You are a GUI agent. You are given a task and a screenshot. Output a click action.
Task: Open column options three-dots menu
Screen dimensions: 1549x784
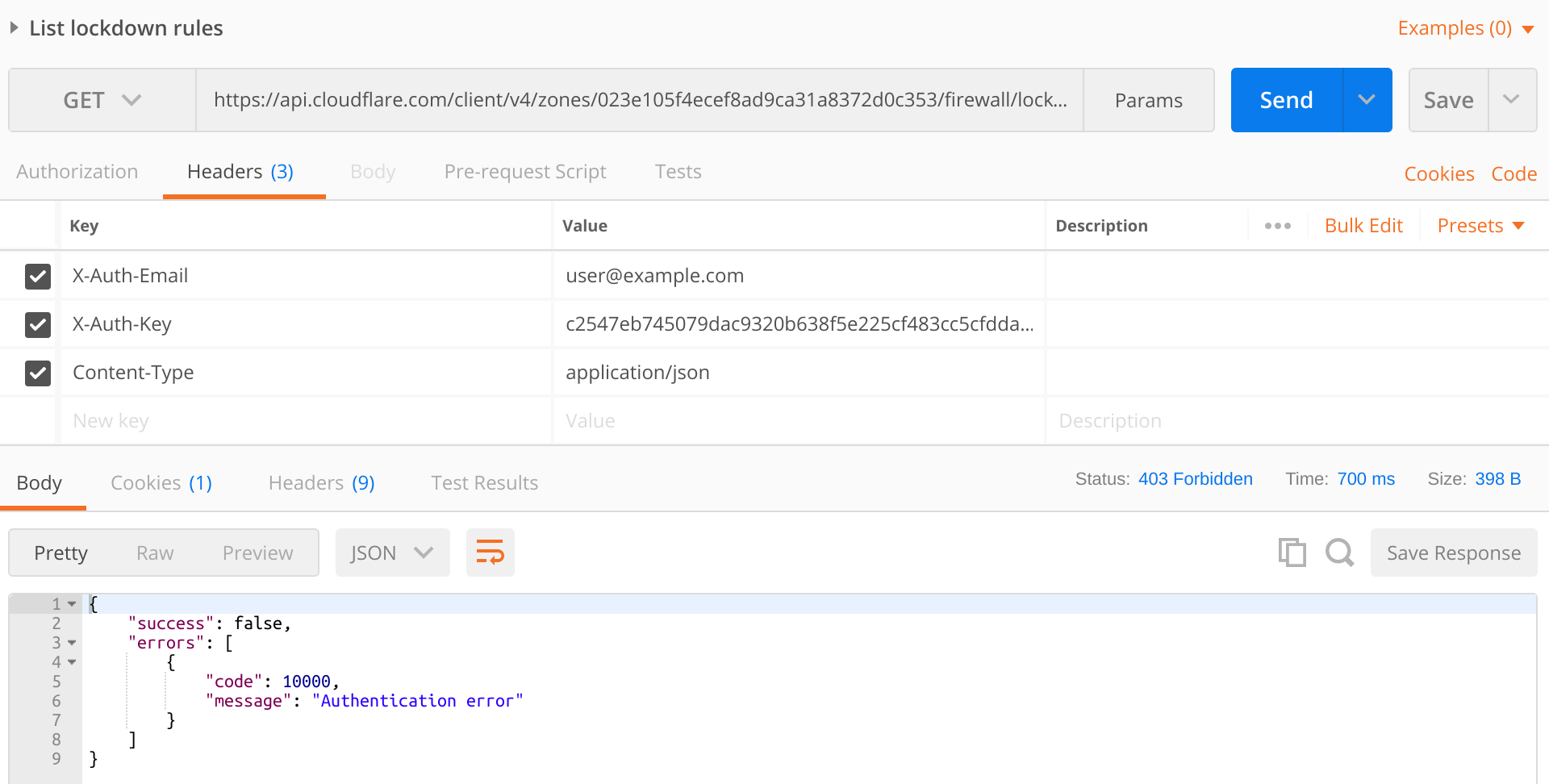(1277, 226)
